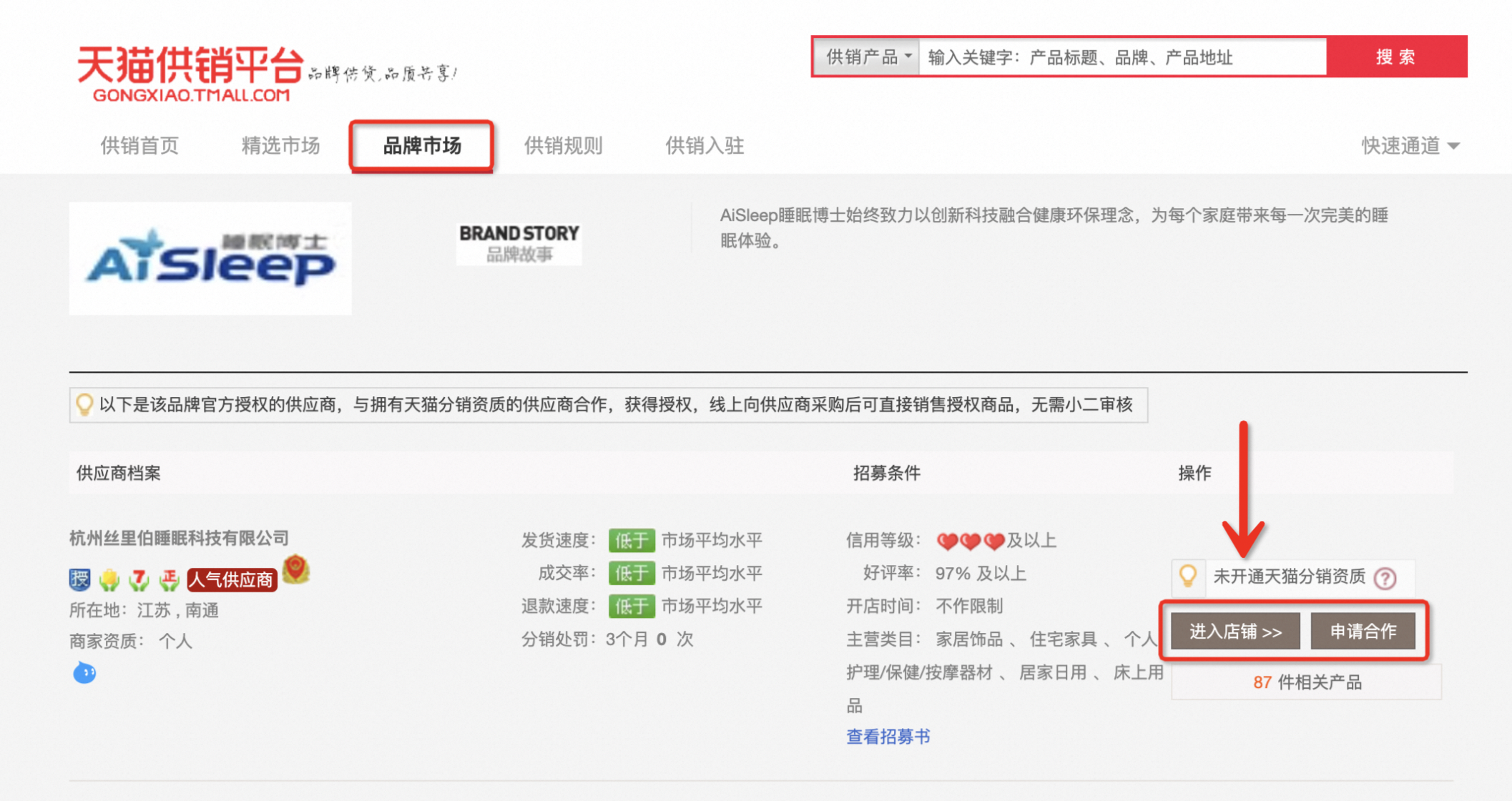Viewport: 1512px width, 801px height.
Task: Click the yellow shopping bag guarantee badge
Action: coord(109,579)
